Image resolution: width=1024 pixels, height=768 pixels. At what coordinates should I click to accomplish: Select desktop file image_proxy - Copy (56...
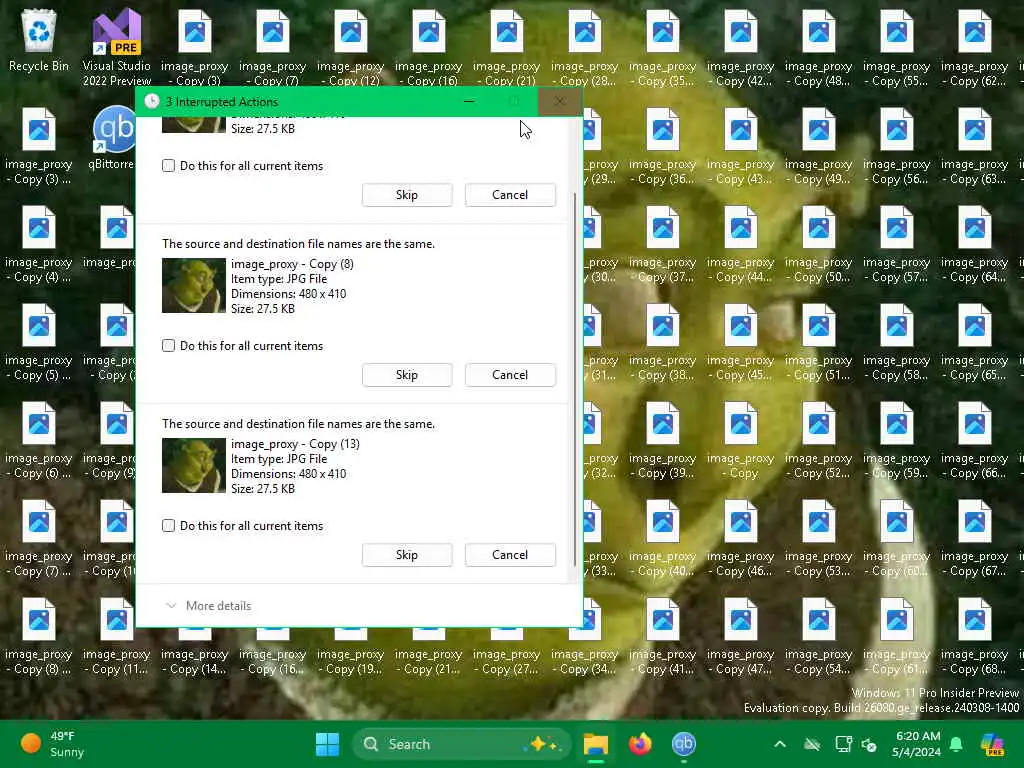[897, 145]
